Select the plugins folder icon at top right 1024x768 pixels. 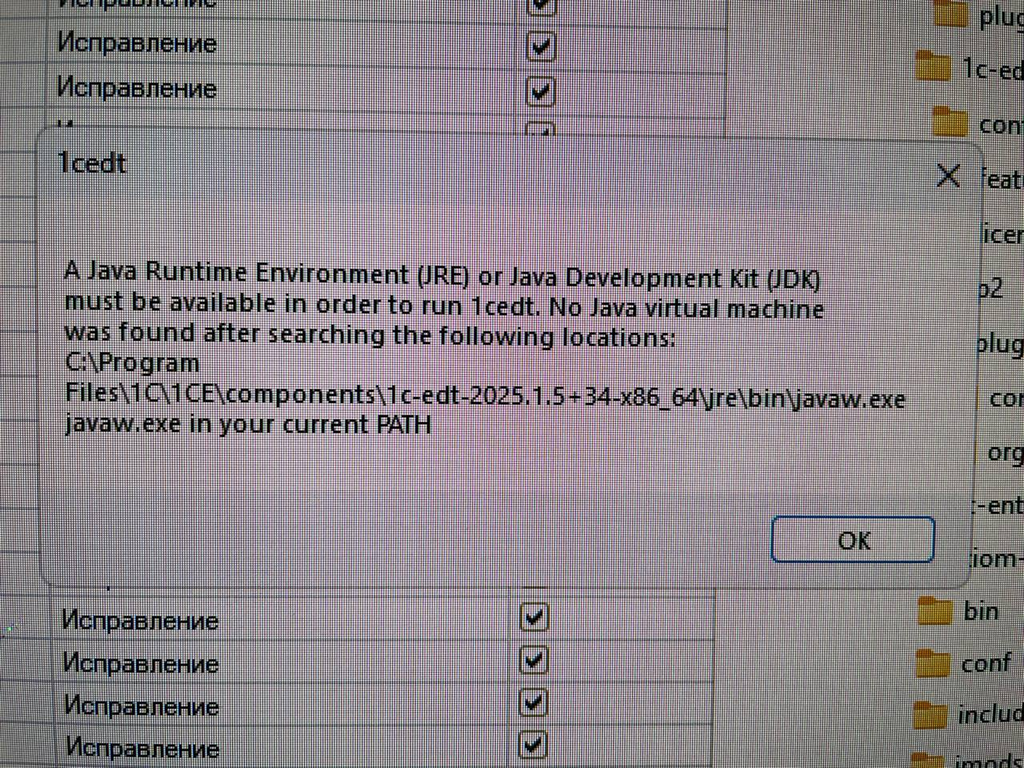[950, 14]
